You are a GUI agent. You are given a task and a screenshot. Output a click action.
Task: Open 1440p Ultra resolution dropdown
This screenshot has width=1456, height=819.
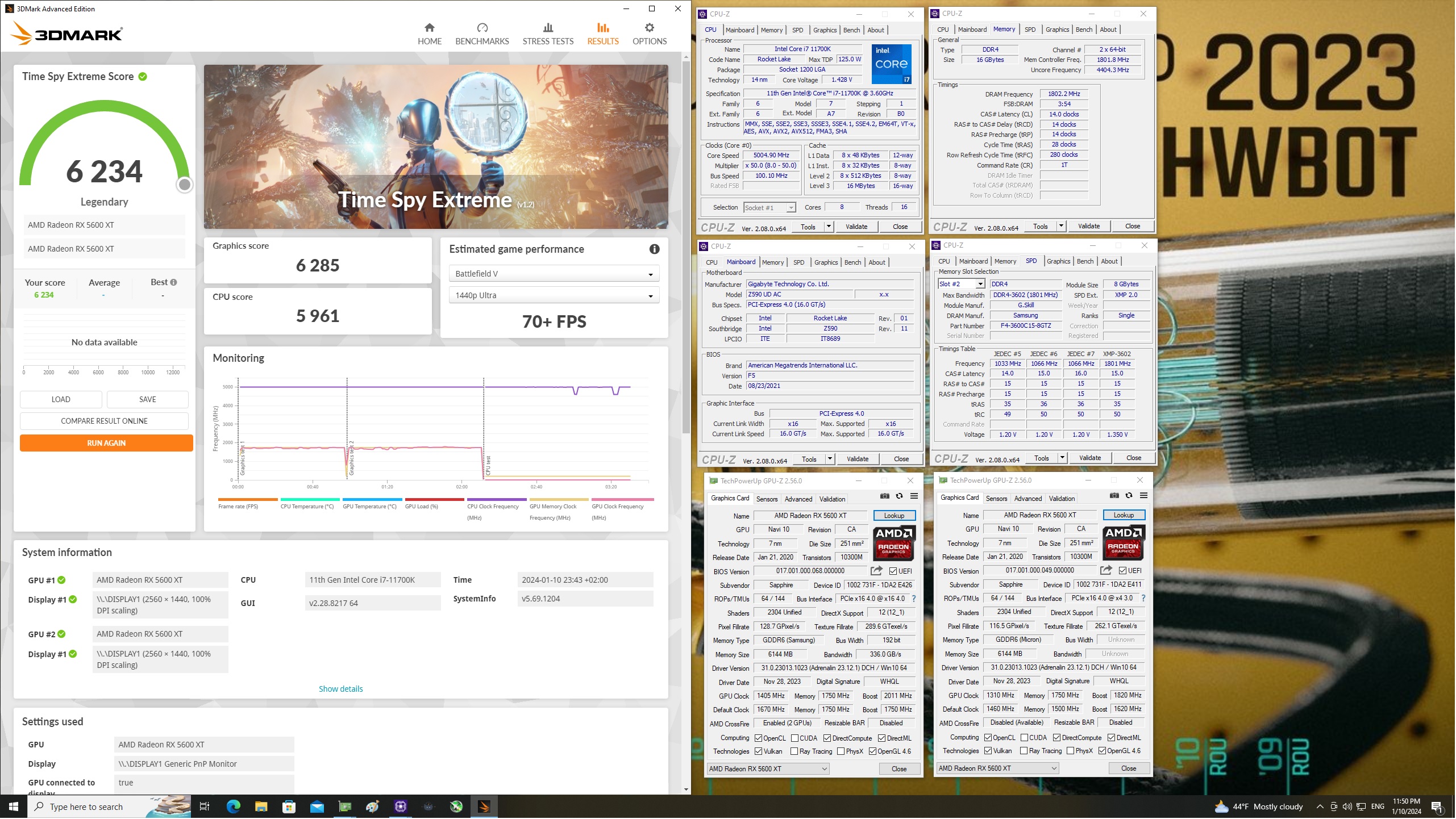[x=554, y=296]
